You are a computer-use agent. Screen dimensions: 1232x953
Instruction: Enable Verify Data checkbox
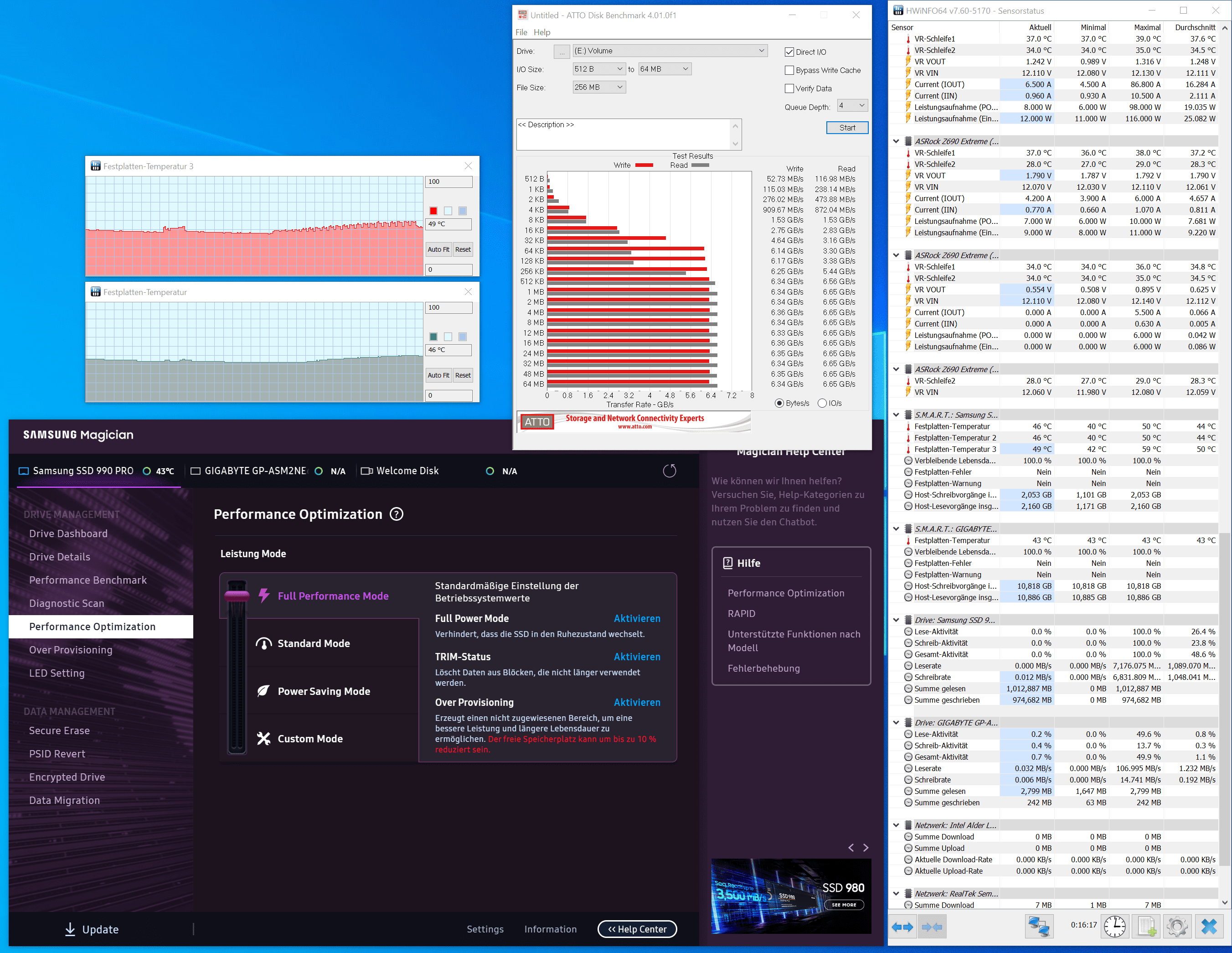click(x=789, y=88)
